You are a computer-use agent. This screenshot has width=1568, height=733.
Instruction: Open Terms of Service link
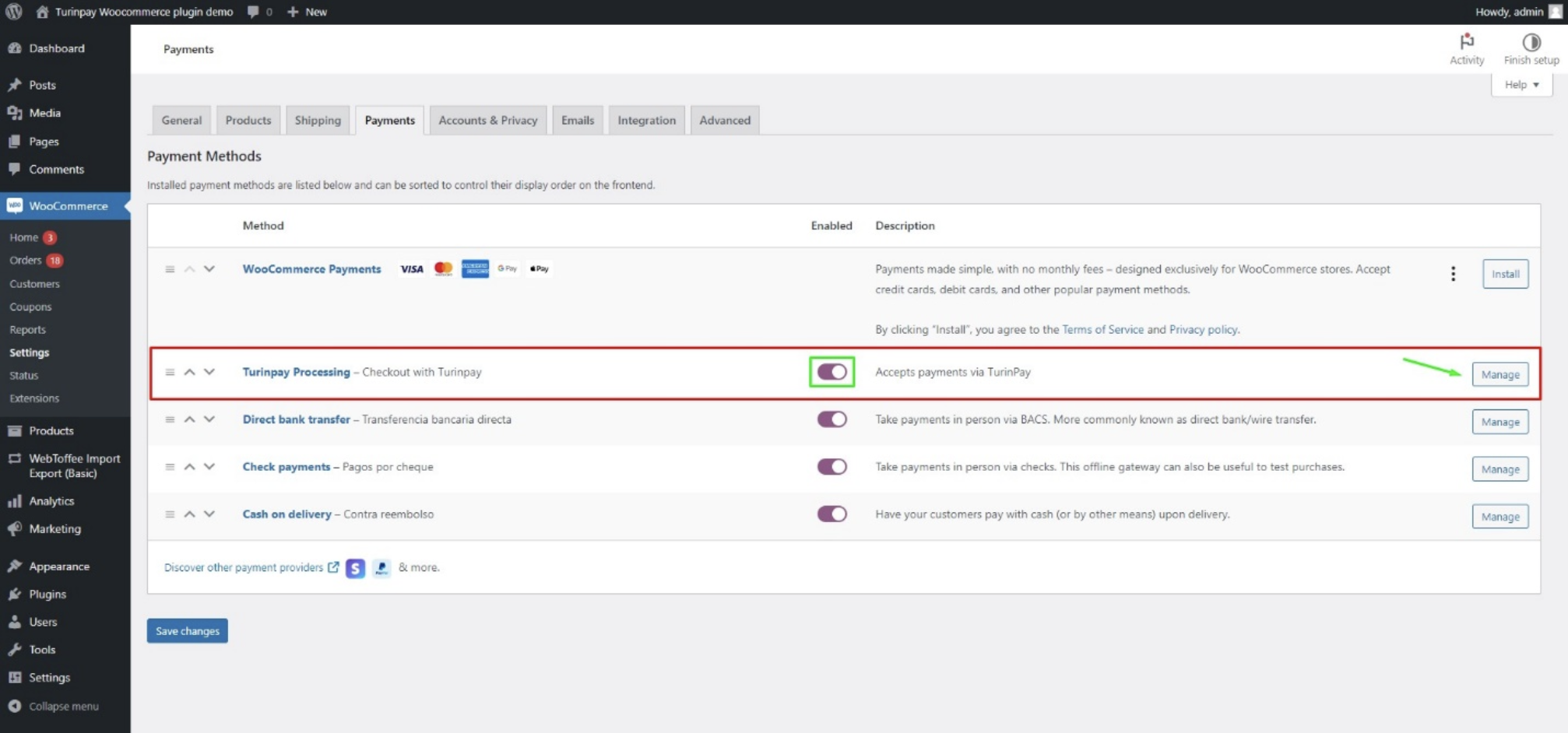(1102, 330)
